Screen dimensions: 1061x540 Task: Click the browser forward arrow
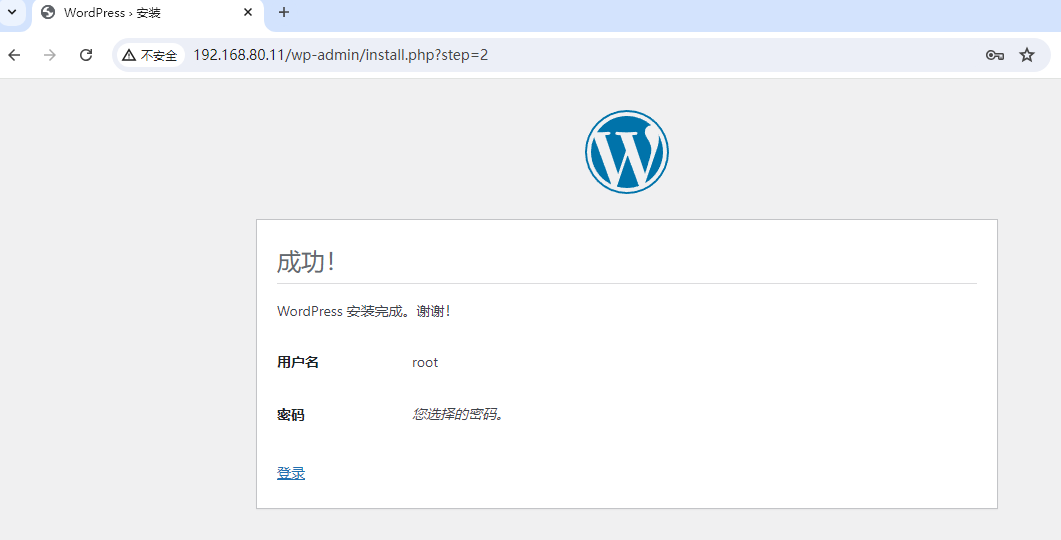[49, 55]
